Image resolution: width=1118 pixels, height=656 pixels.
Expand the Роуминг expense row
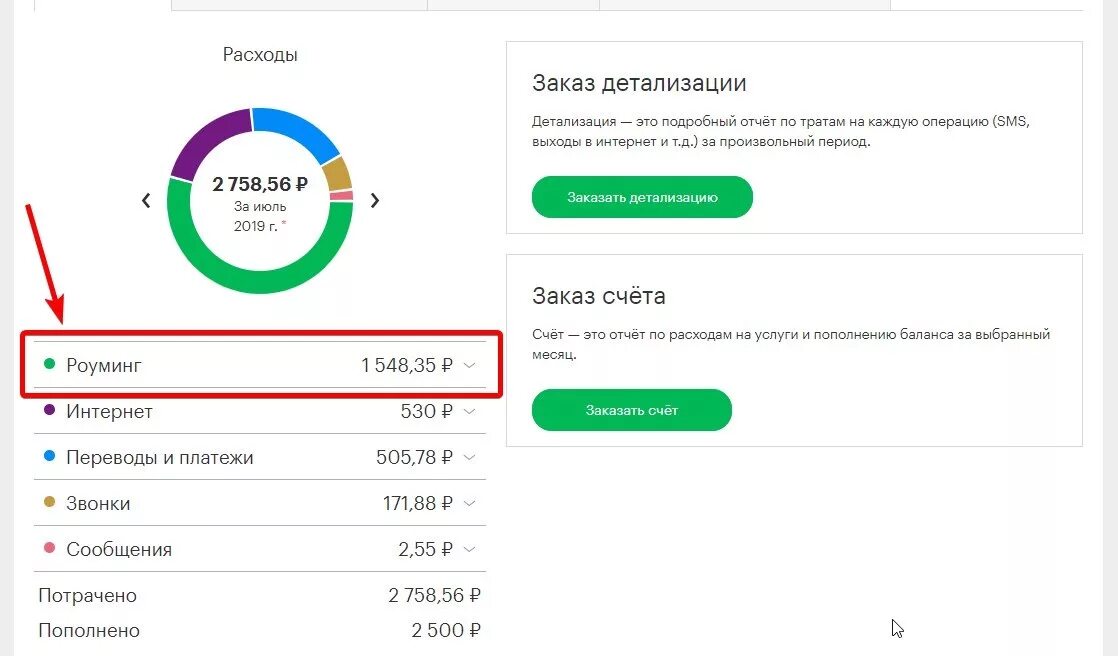[470, 366]
